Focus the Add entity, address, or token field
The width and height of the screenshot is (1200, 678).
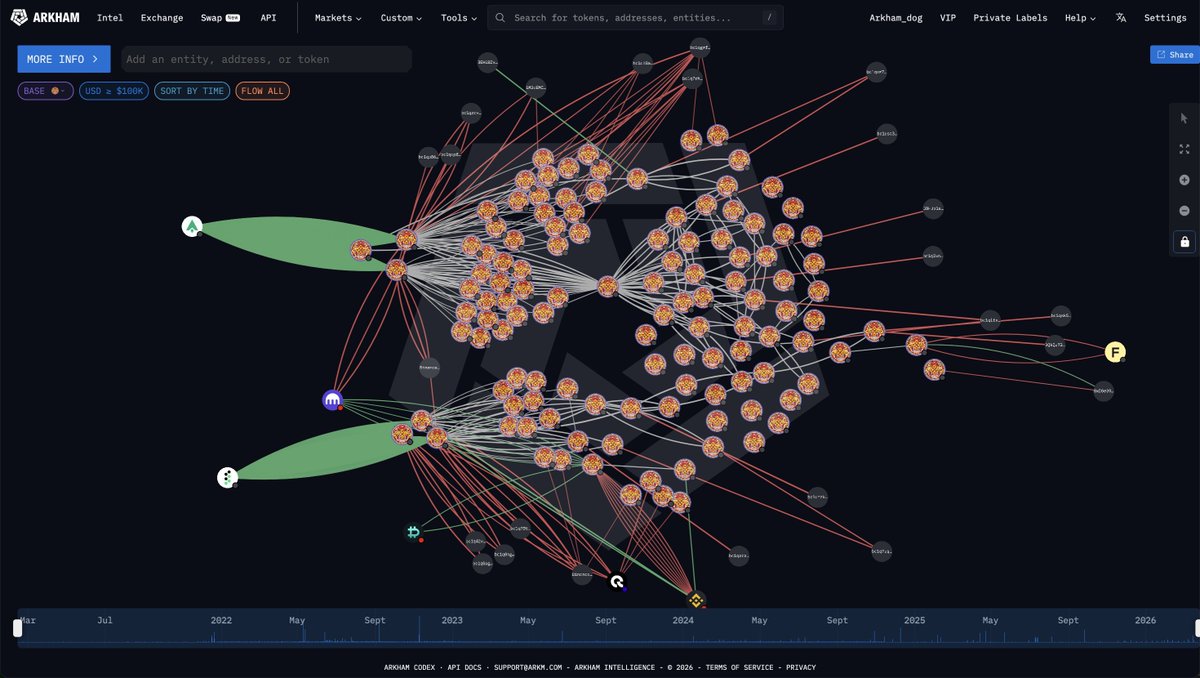pos(266,59)
